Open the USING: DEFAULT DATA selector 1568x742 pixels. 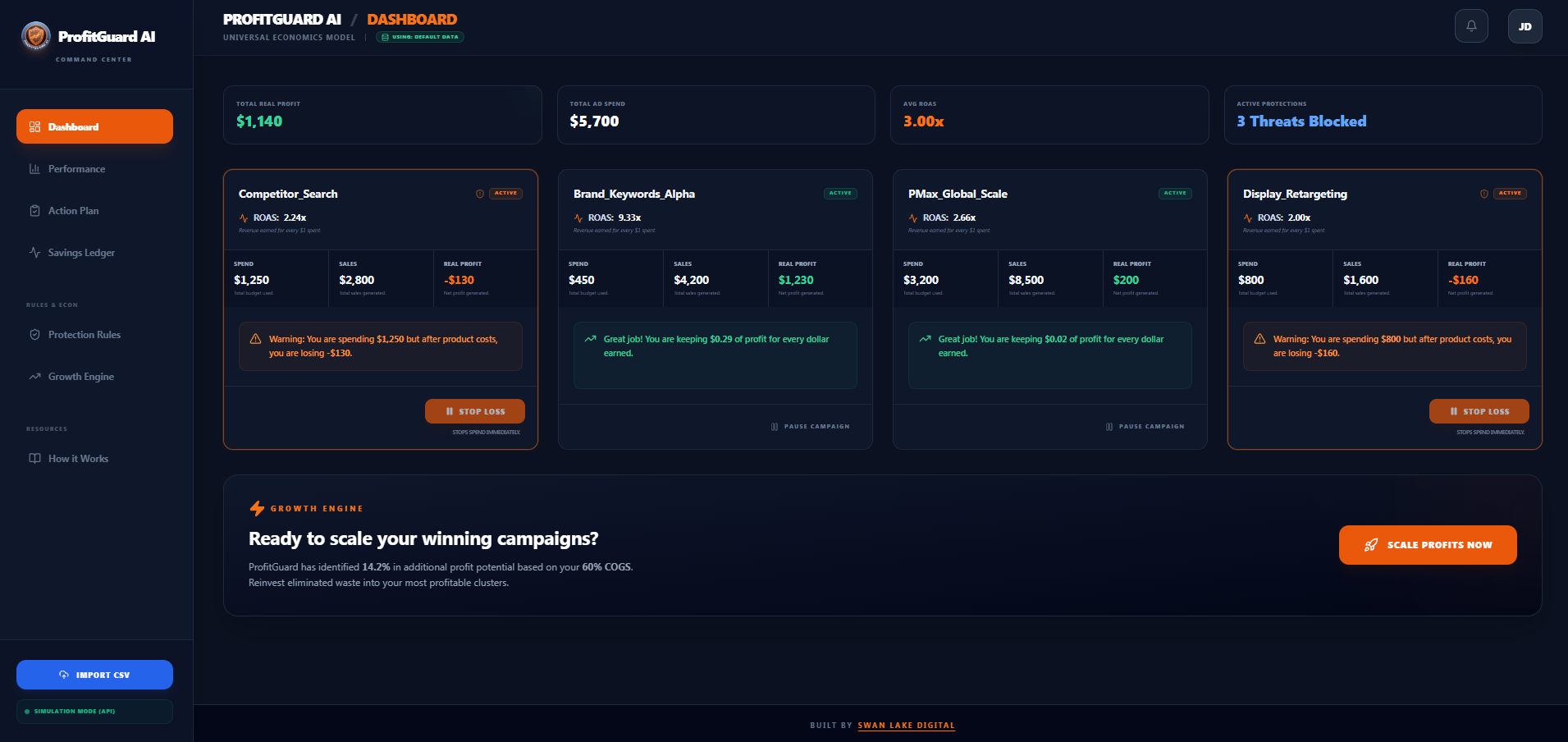point(419,37)
